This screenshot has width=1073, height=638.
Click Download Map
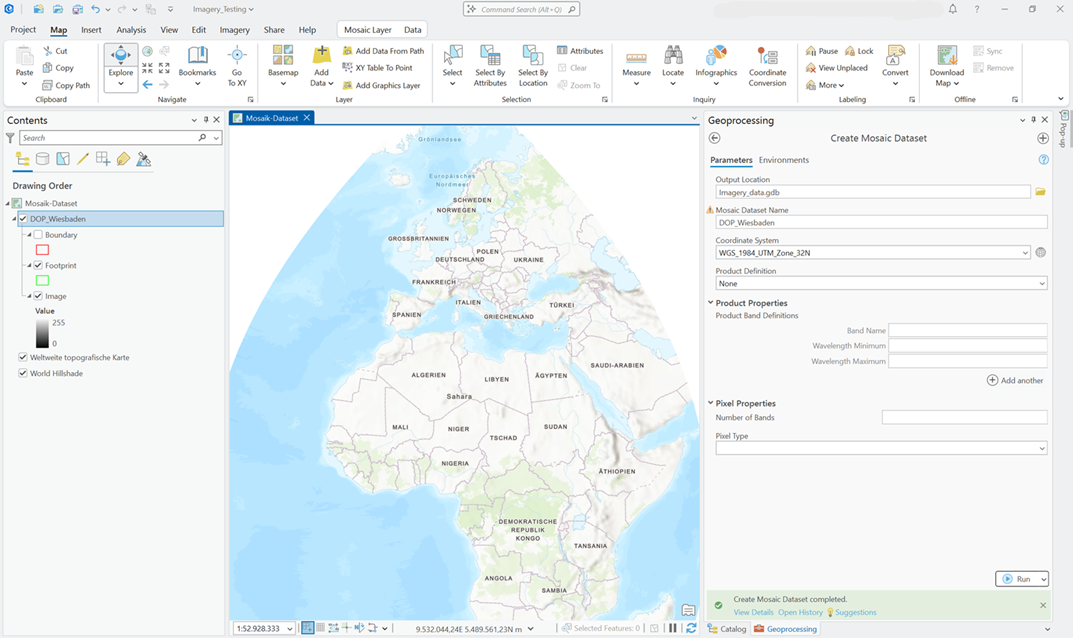tap(946, 66)
